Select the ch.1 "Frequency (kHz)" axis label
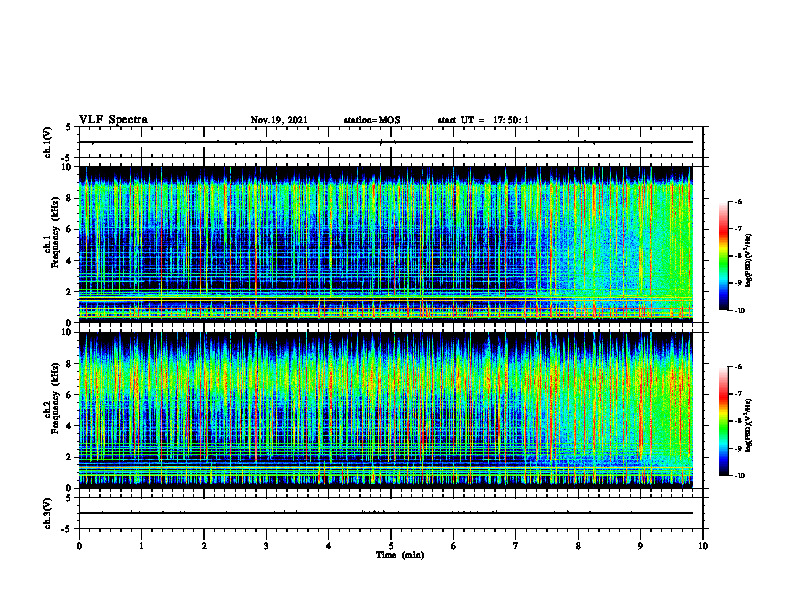792x612 pixels. [x=56, y=233]
